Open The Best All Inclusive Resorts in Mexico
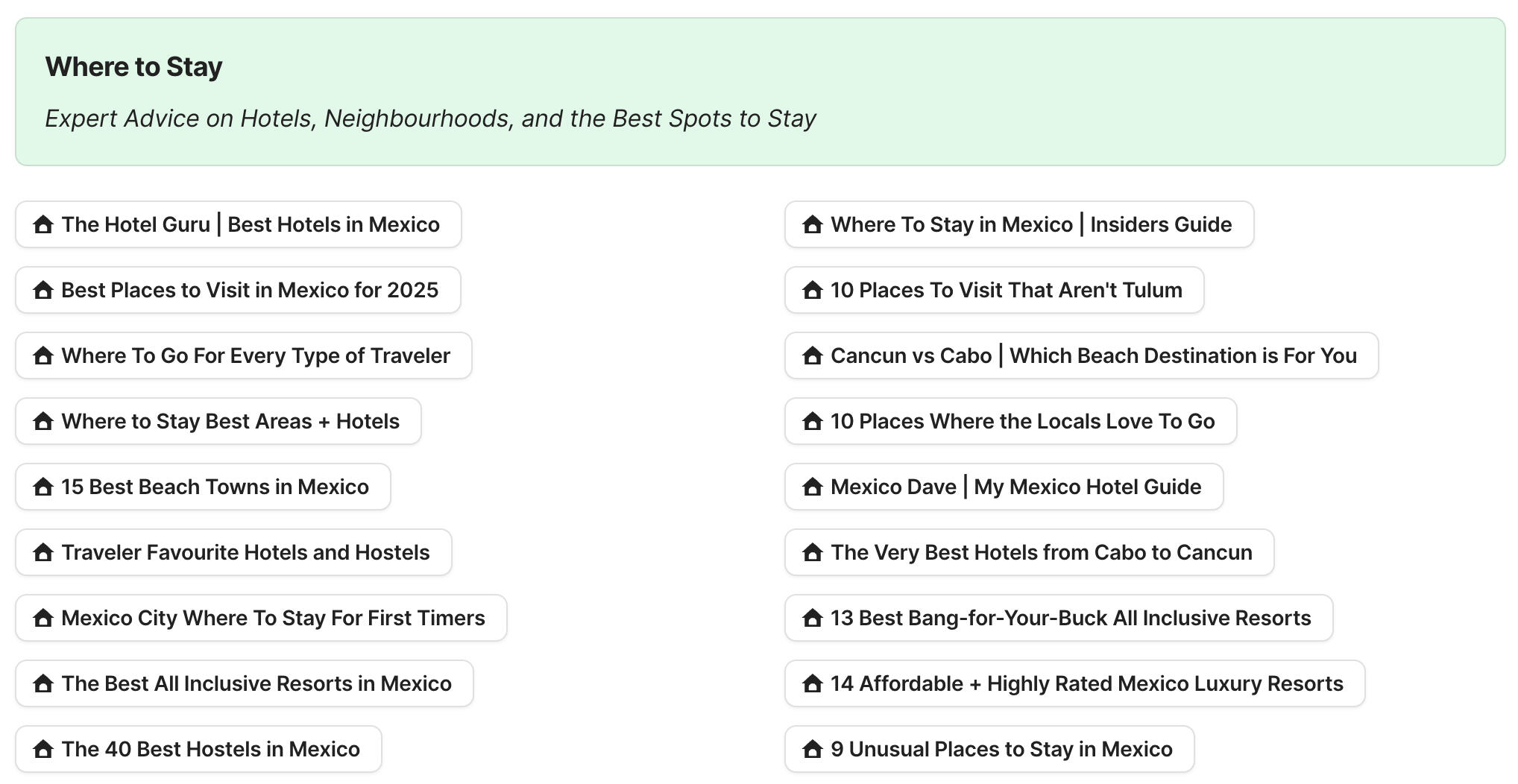 tap(244, 683)
